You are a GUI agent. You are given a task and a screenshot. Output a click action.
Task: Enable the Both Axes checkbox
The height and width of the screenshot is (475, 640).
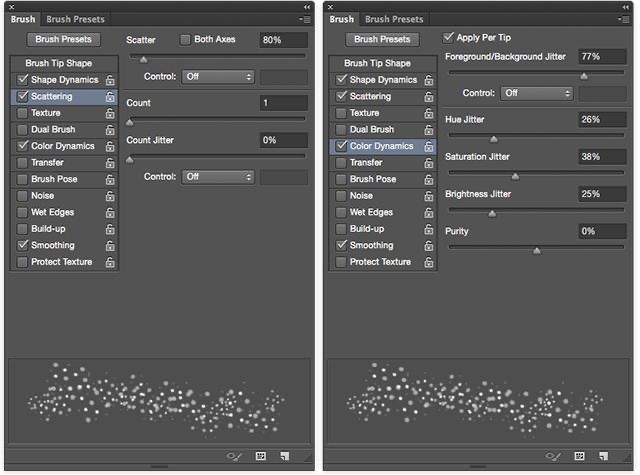(186, 40)
